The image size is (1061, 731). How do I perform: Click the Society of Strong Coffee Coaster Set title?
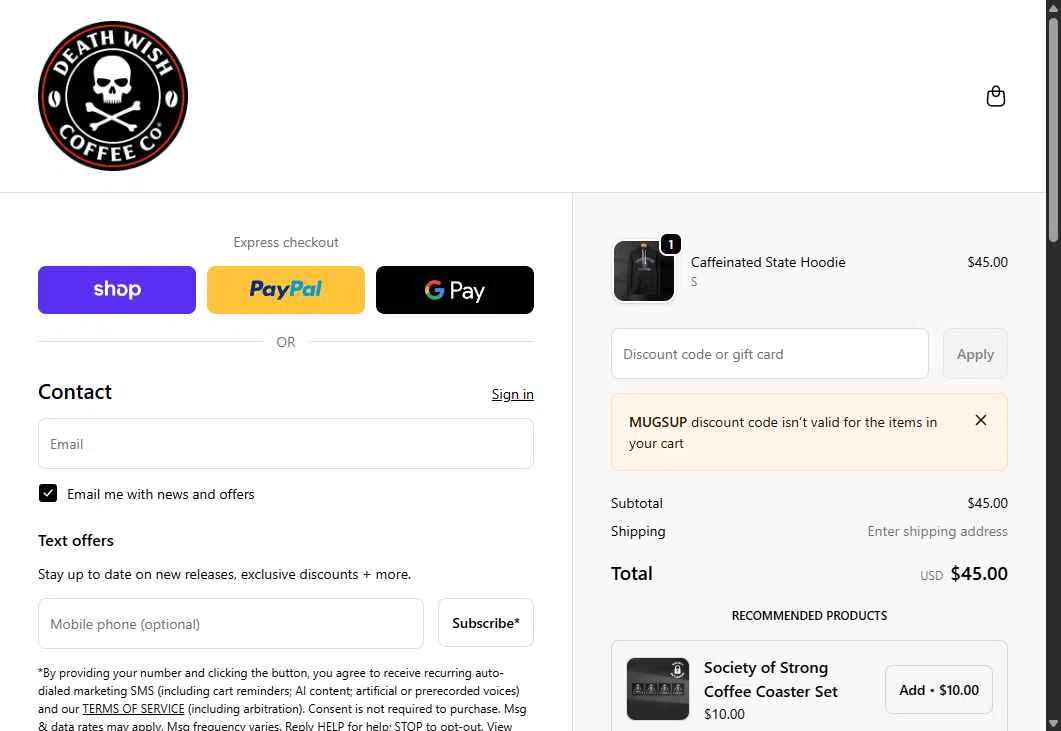tap(771, 679)
